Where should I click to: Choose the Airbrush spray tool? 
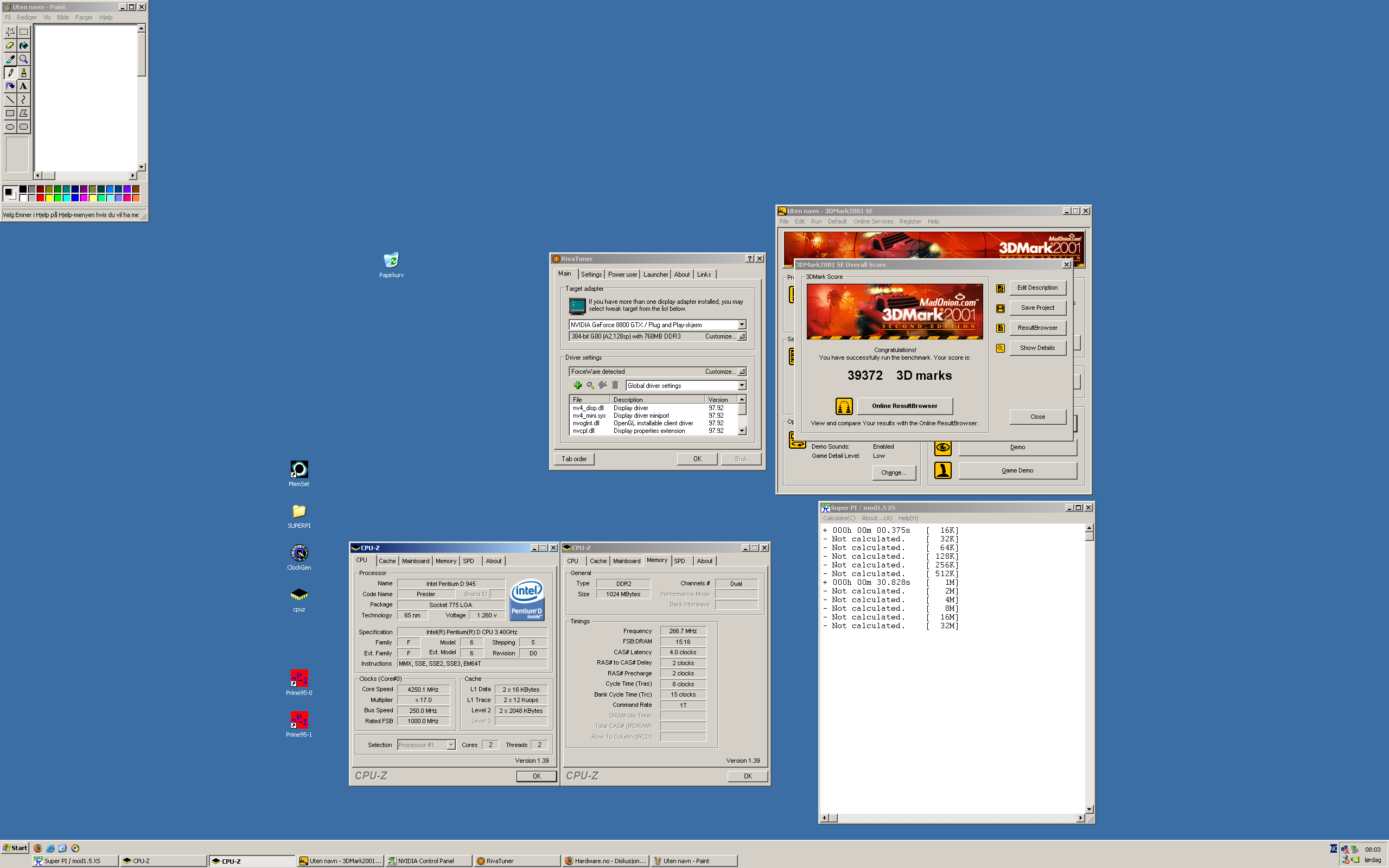pos(10,86)
